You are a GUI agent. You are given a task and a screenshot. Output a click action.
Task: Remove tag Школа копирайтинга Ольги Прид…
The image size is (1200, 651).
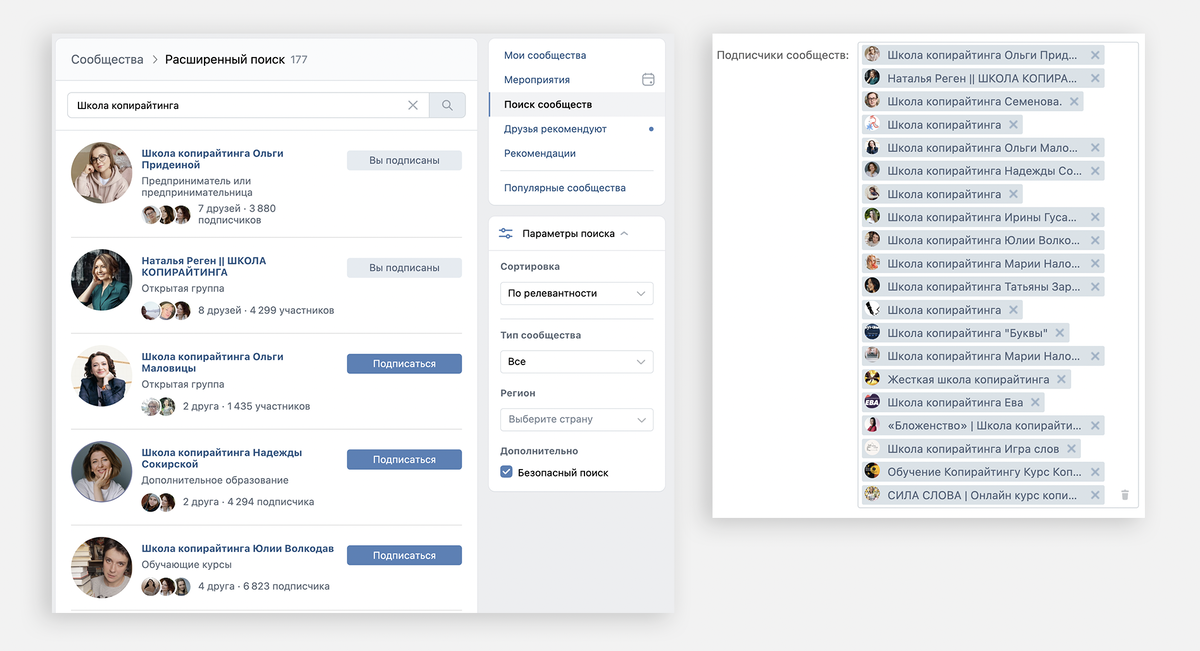(1095, 55)
